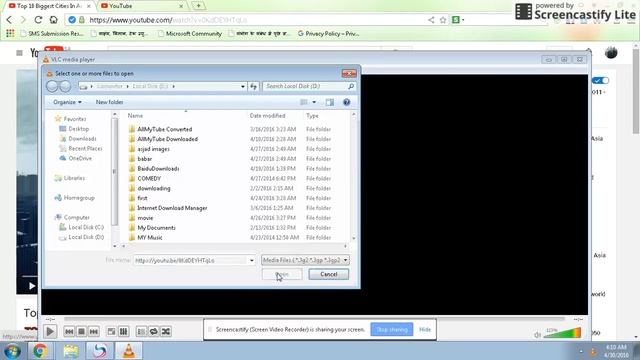This screenshot has height=360, width=640.
Task: Toggle VLC loop mode
Action: tap(153, 331)
